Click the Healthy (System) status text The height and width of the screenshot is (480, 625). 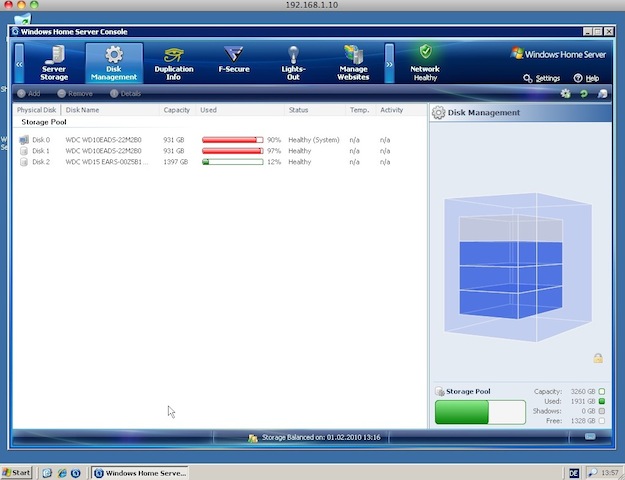pyautogui.click(x=314, y=140)
